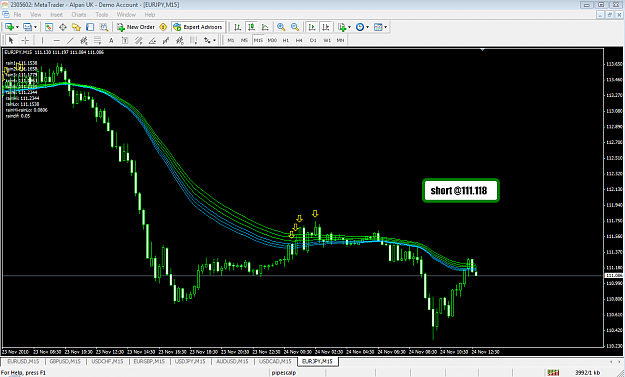Expand the Templates dropdown arrow

click(x=386, y=27)
